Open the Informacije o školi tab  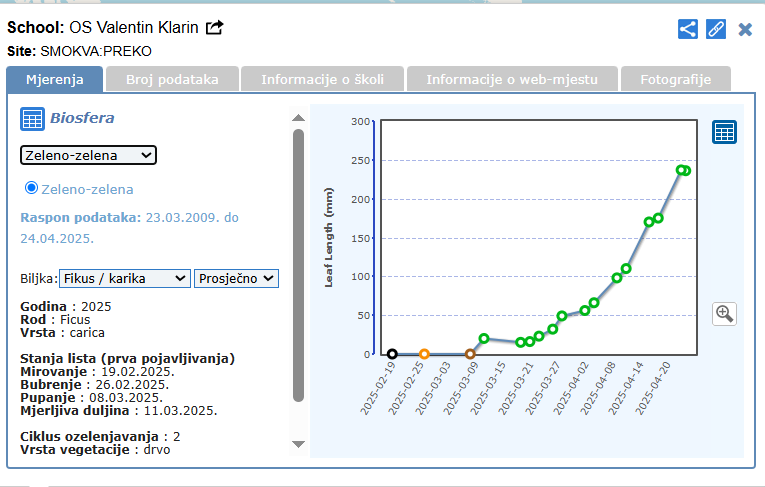click(x=328, y=79)
